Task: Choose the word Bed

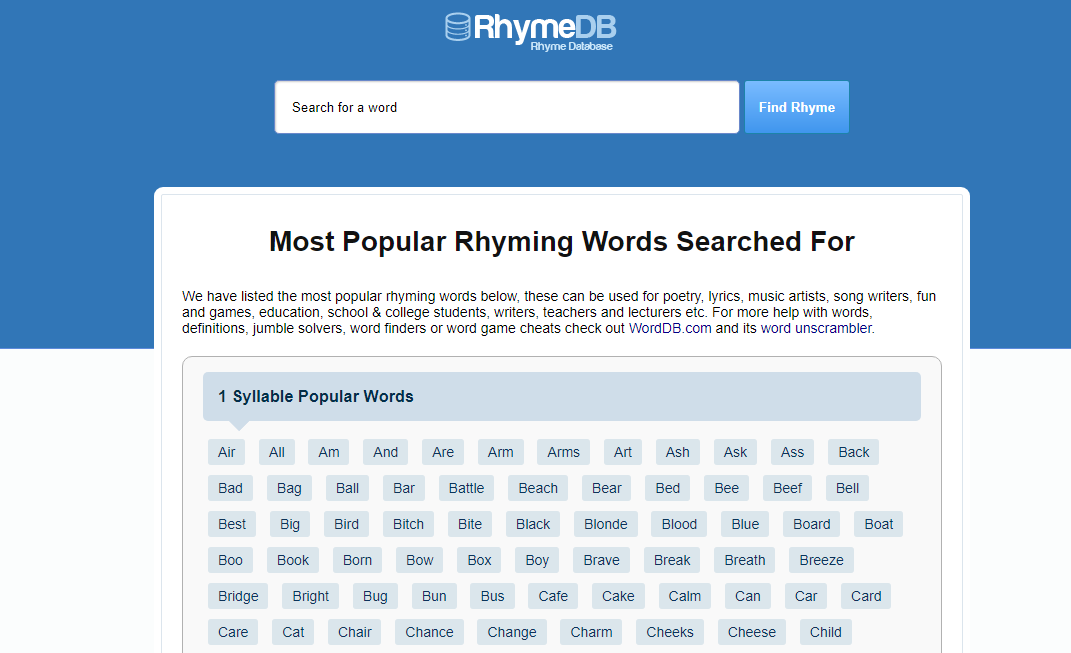Action: pos(668,488)
